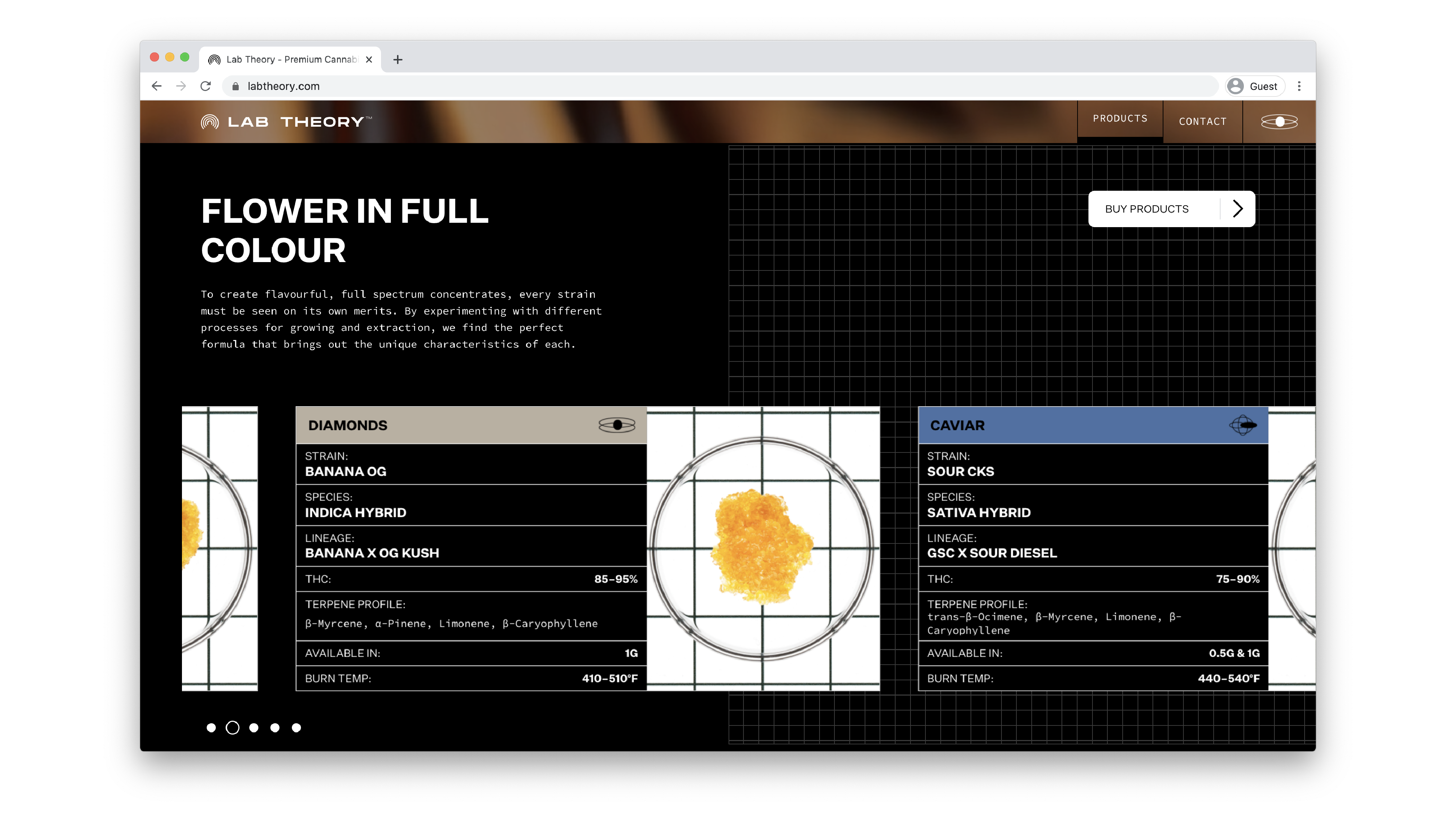Select the third carousel dot
Viewport: 1456px width, 819px height.
tap(254, 727)
